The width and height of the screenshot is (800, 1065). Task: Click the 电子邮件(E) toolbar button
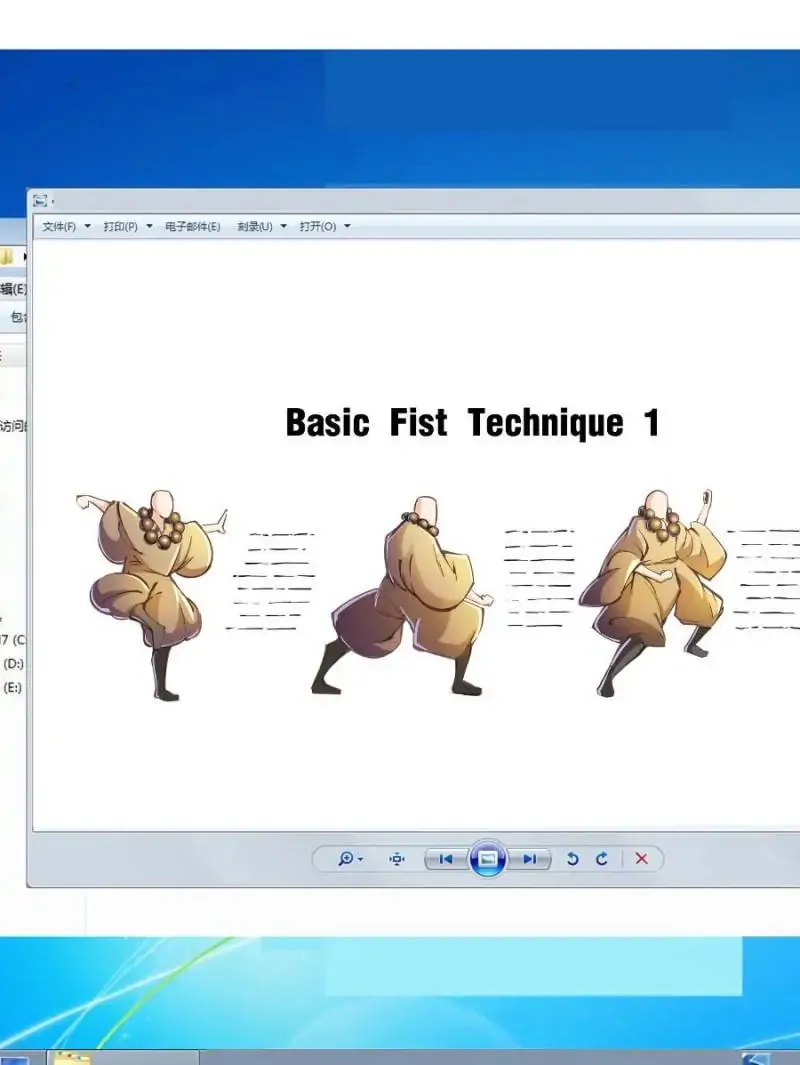pos(193,226)
